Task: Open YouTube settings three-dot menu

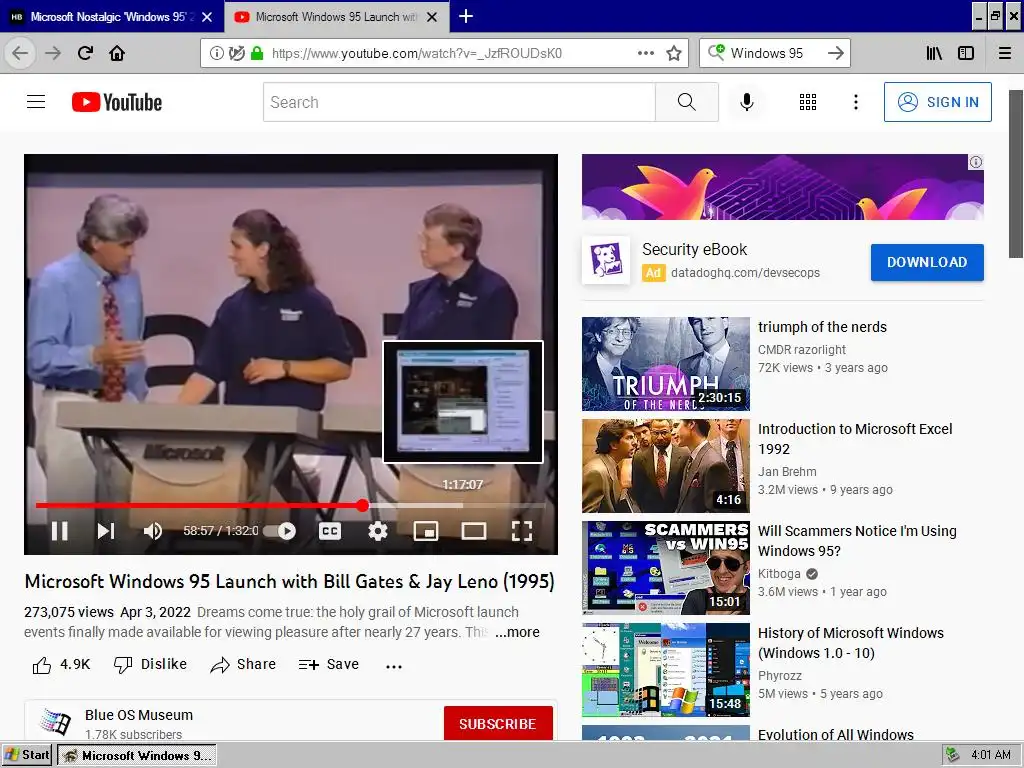Action: pos(856,102)
